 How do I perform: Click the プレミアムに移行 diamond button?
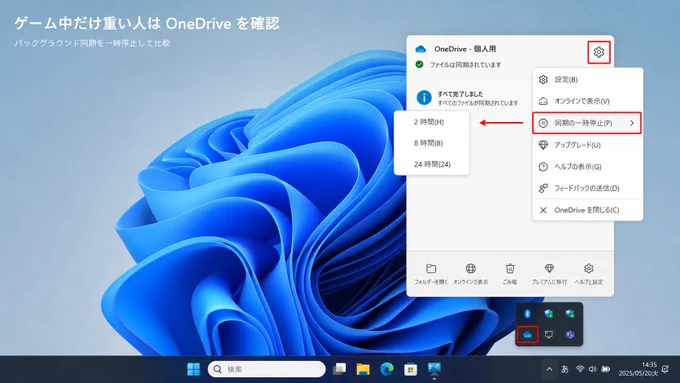(x=549, y=274)
